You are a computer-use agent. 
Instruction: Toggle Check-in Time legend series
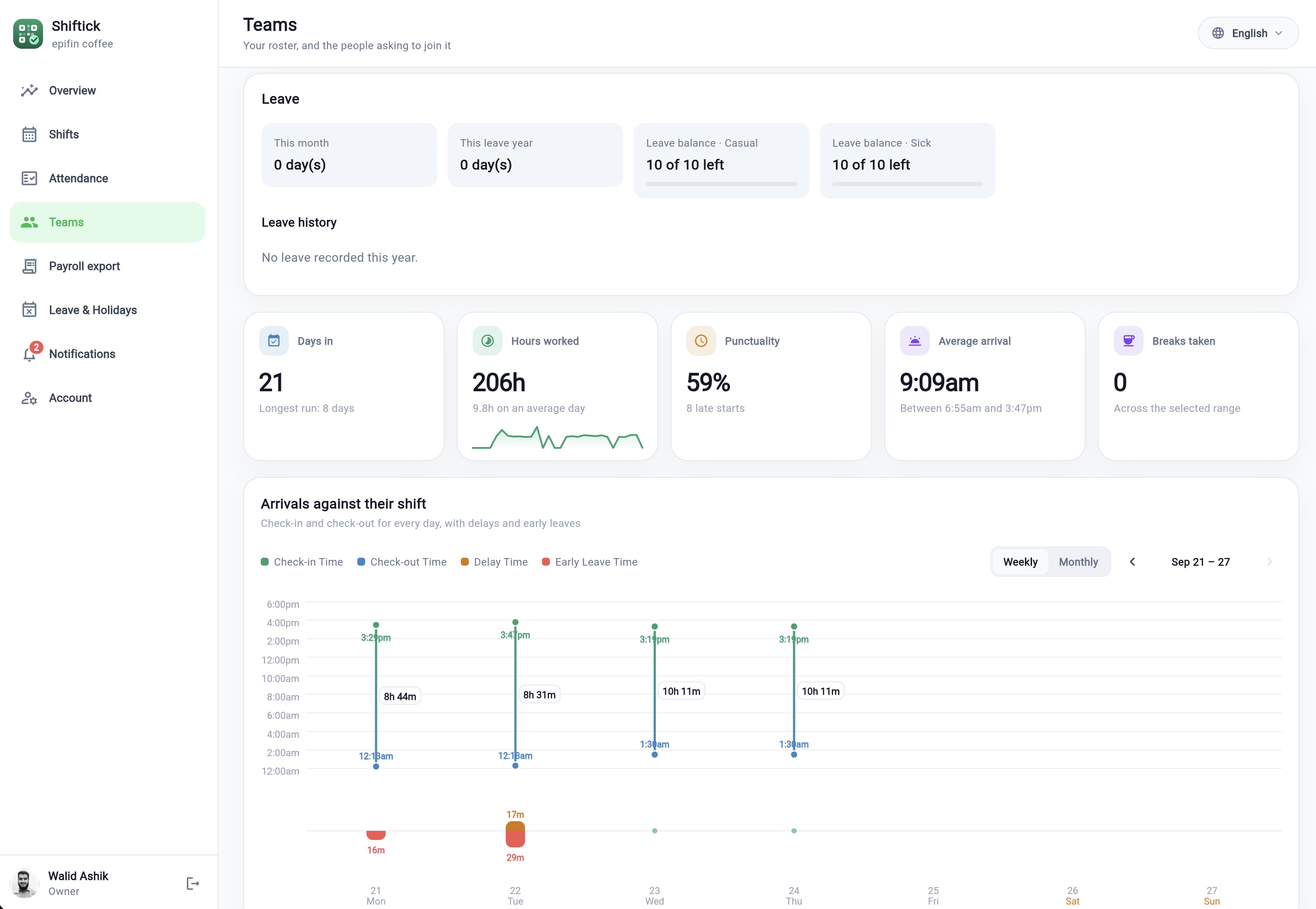[302, 562]
